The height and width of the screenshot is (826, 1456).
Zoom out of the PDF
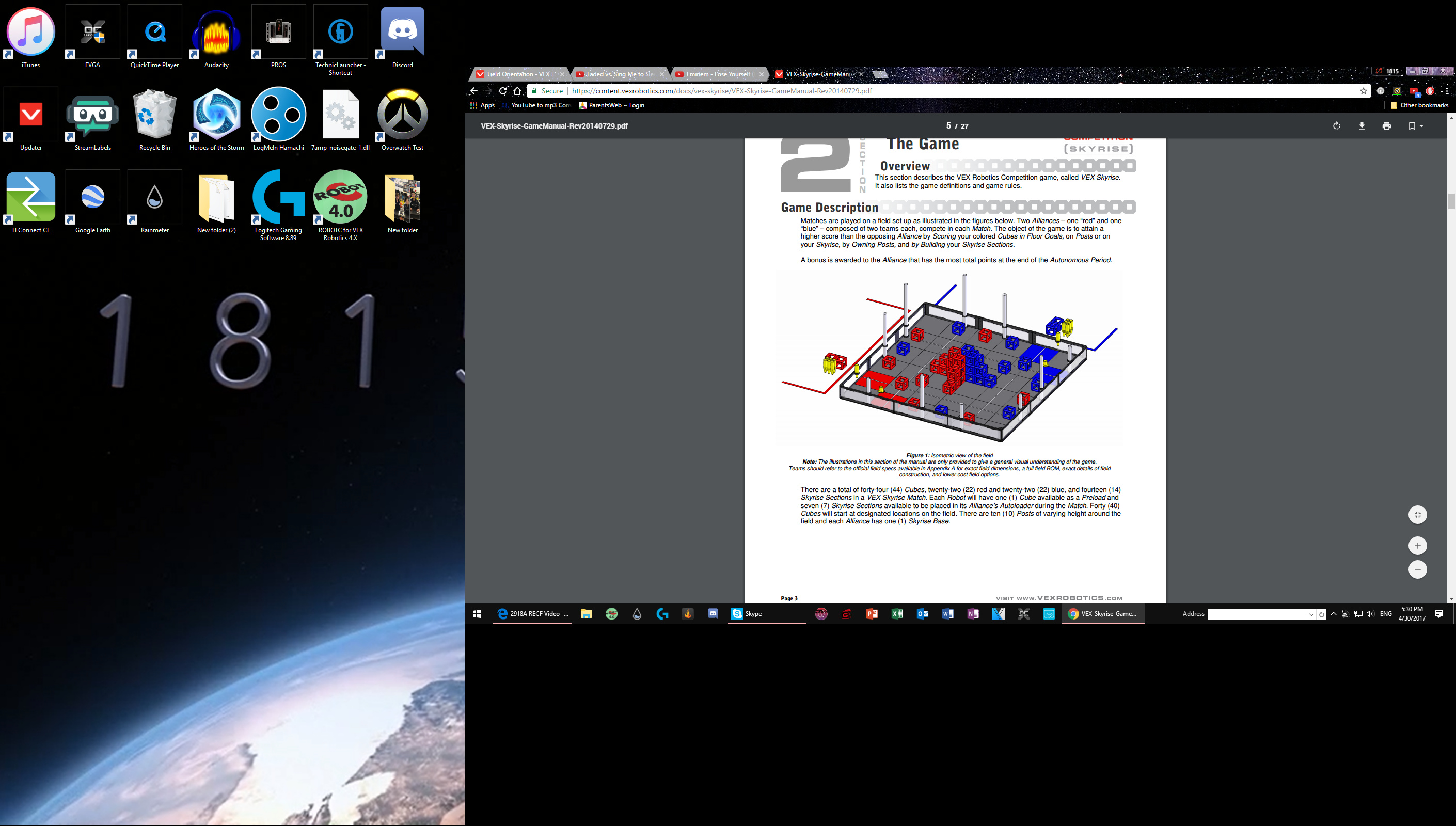(1417, 569)
